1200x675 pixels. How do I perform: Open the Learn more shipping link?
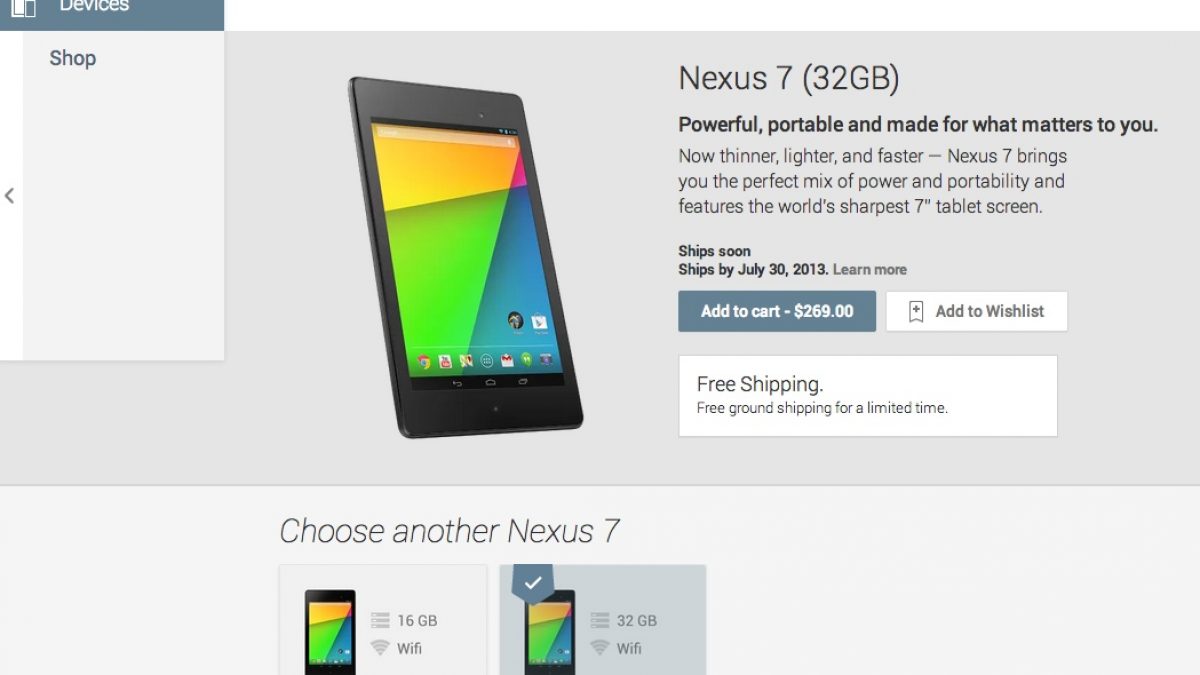click(x=870, y=269)
